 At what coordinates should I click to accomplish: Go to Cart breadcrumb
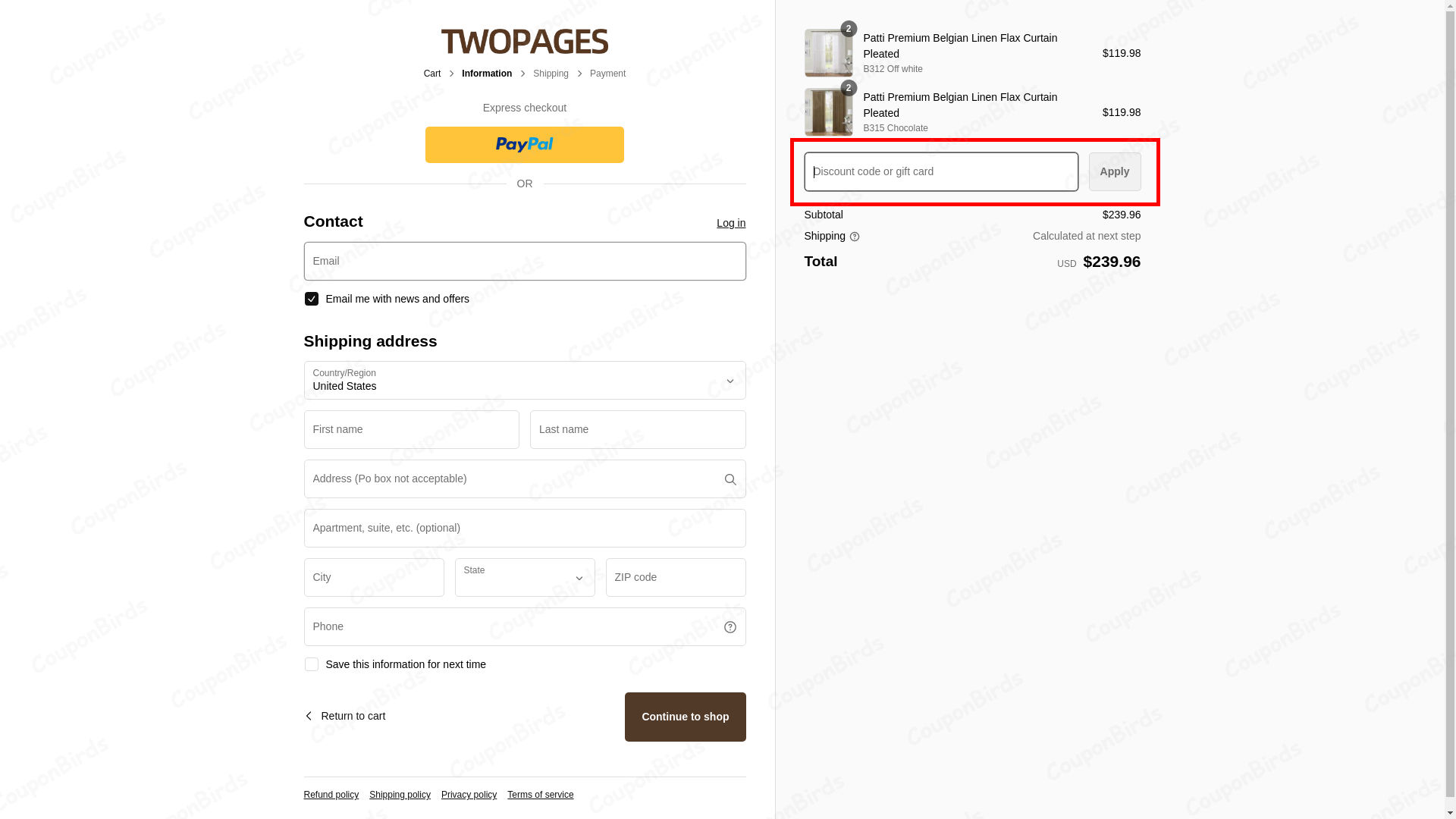432,74
